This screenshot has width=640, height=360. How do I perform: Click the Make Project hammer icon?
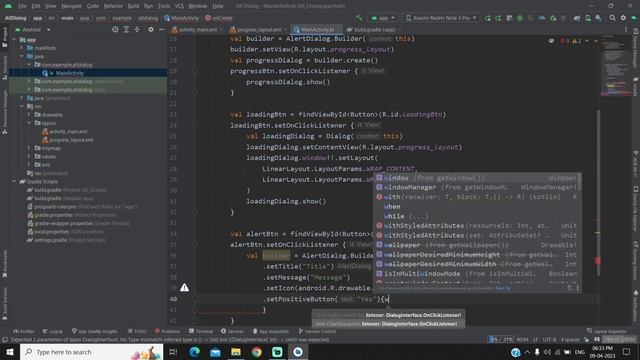[x=359, y=18]
